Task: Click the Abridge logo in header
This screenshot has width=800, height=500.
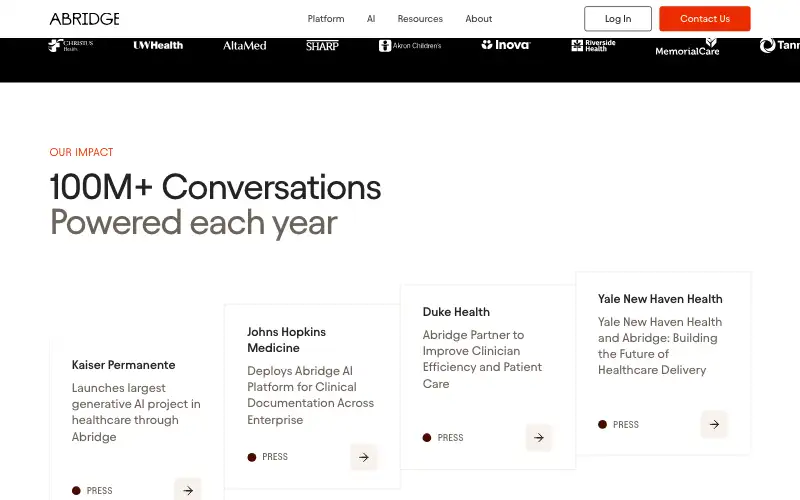Action: pos(85,19)
